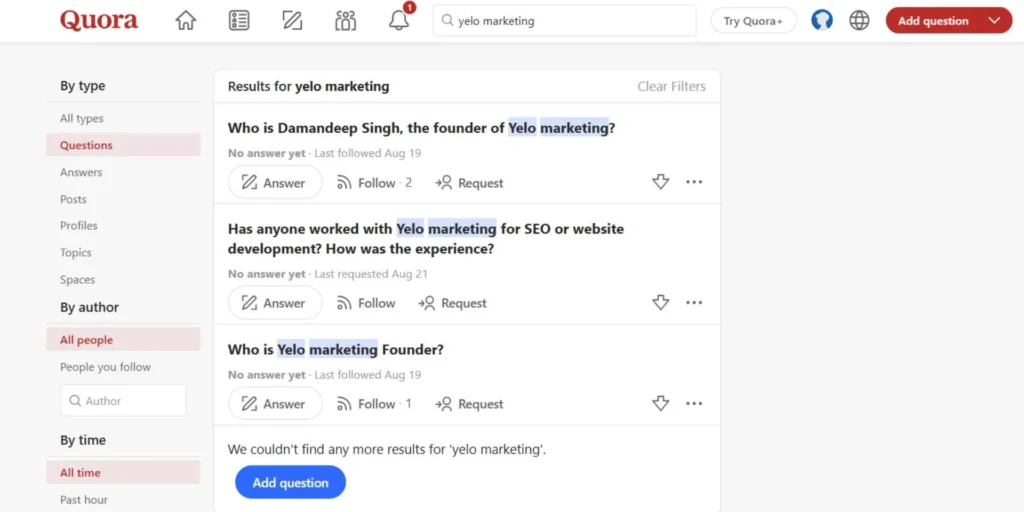Open the profile avatar in header
Viewport: 1024px width, 512px height.
[x=822, y=21]
